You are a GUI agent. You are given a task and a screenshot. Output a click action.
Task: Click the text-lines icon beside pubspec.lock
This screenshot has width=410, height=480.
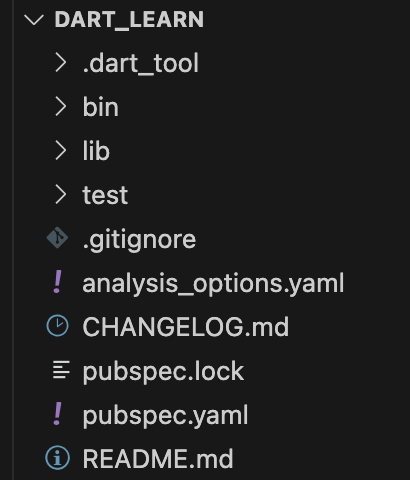coord(61,370)
